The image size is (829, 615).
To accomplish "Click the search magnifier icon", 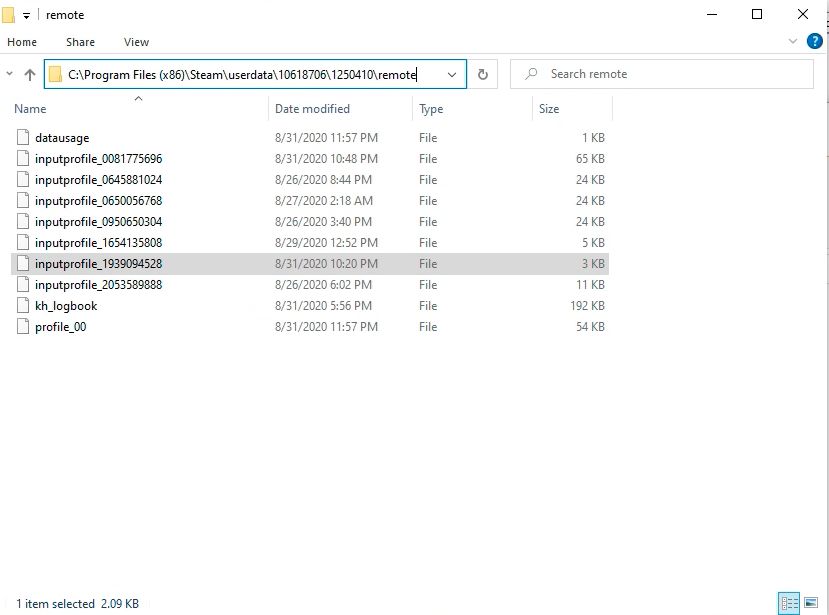I will (531, 74).
